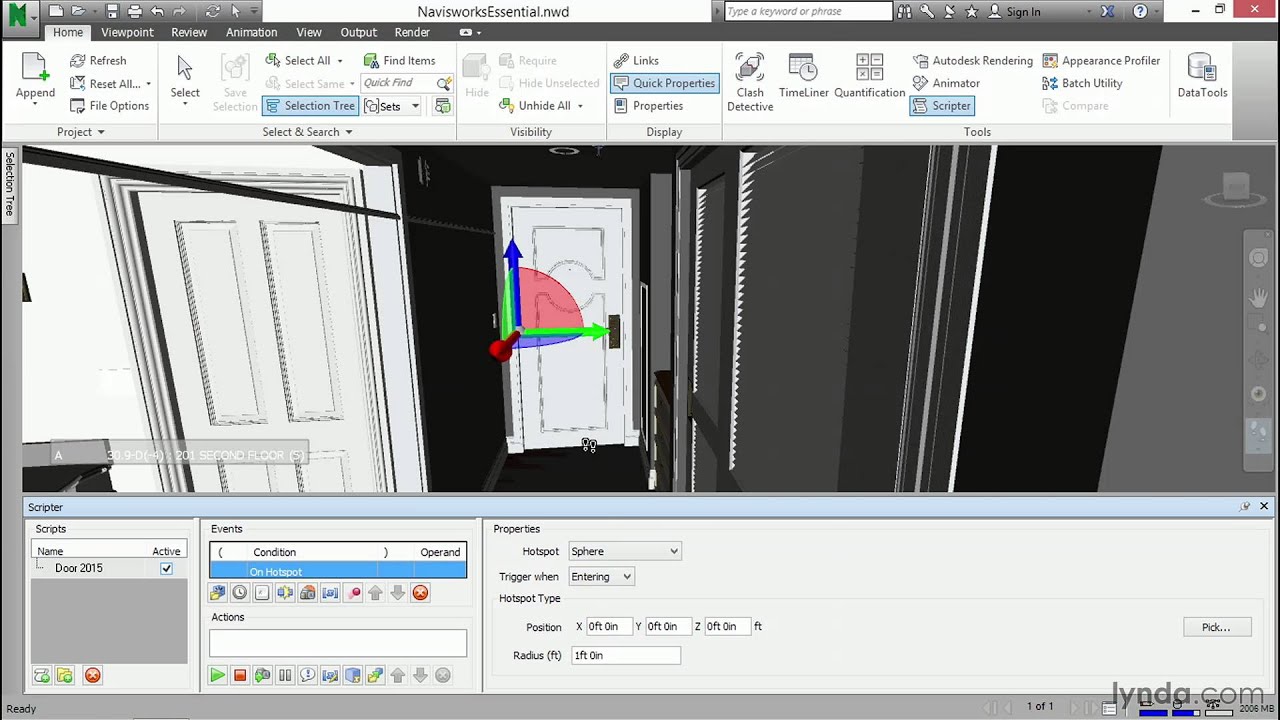
Task: Expand the Project panel arrow
Action: coord(101,132)
